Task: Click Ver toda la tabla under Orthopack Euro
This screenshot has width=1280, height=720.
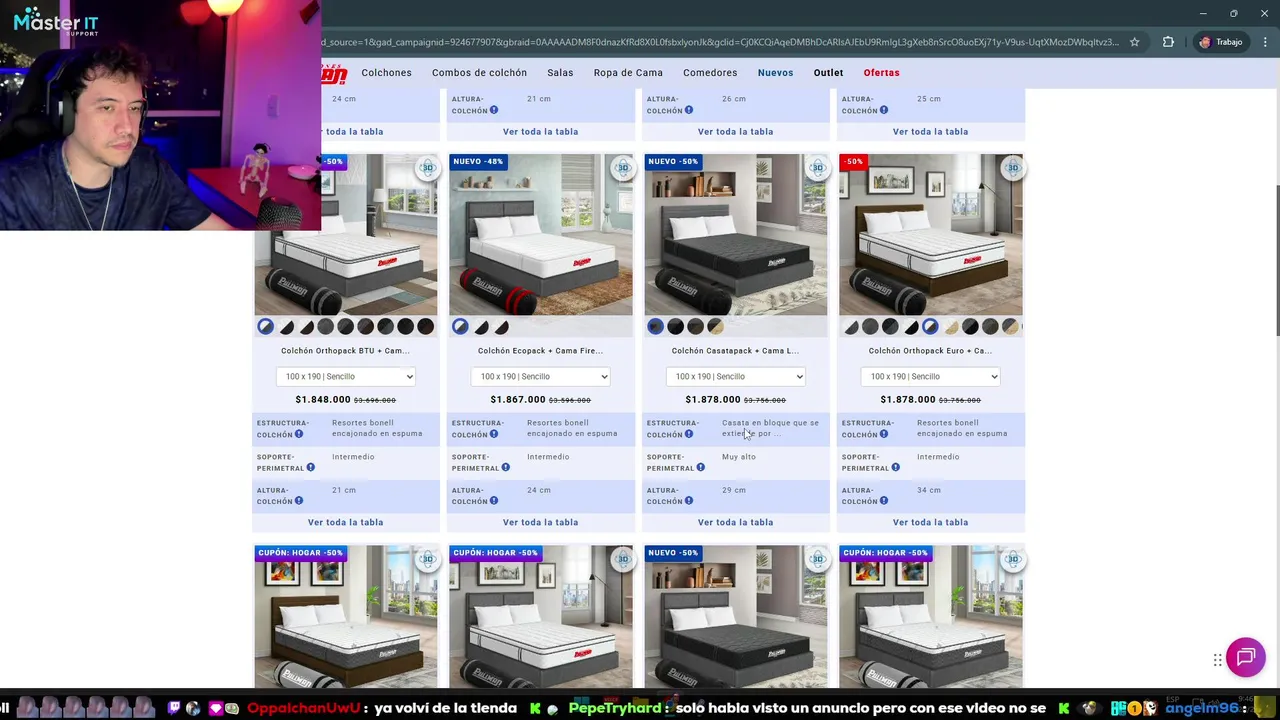Action: coord(930,522)
